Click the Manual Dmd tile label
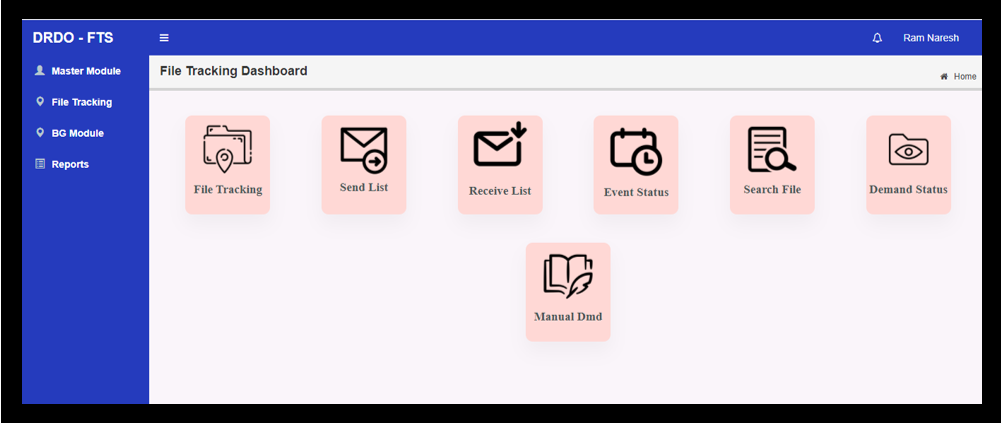Image resolution: width=1001 pixels, height=423 pixels. click(567, 316)
